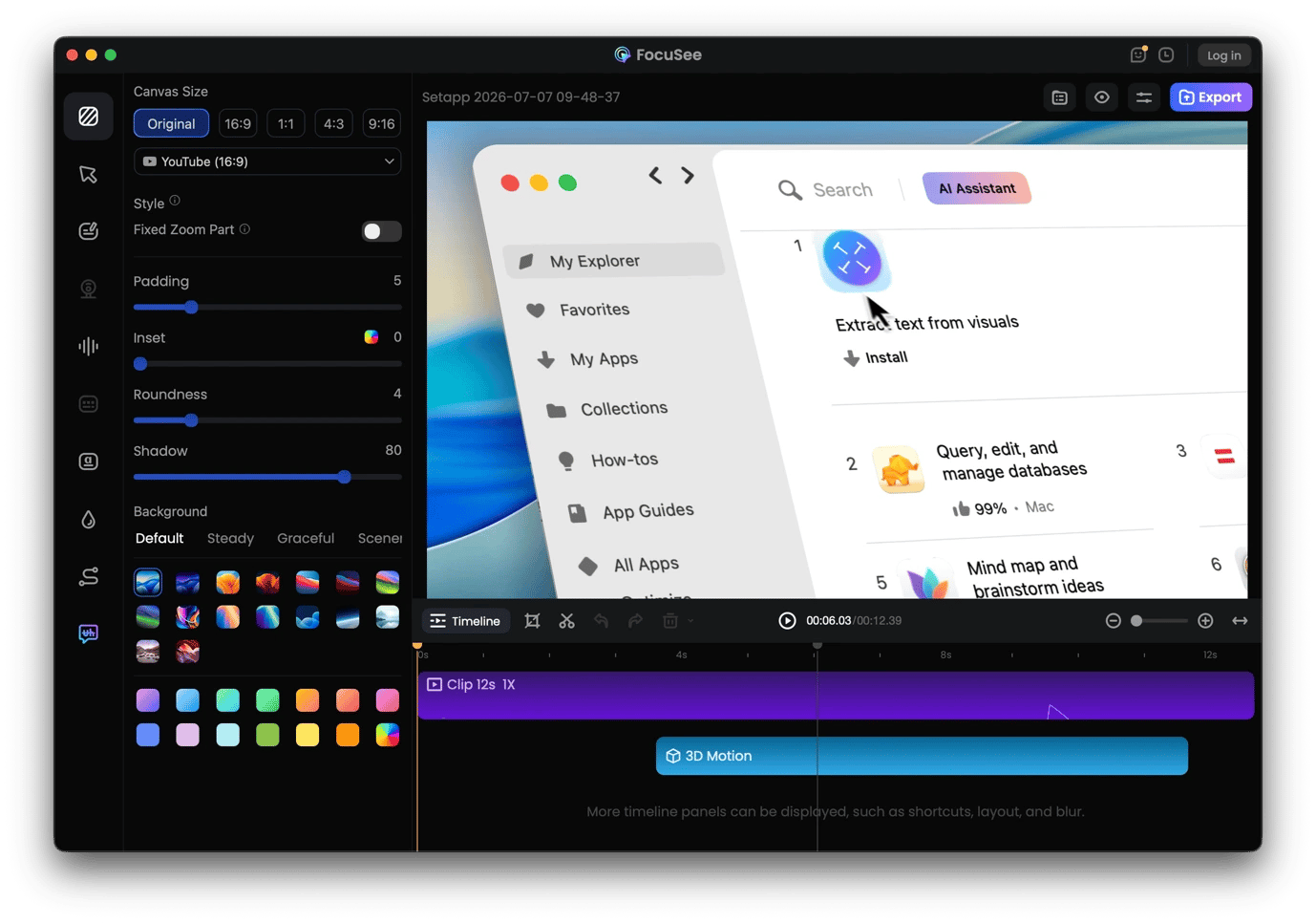The image size is (1316, 923).
Task: Click the playhead marker at 6 seconds
Action: [x=817, y=646]
